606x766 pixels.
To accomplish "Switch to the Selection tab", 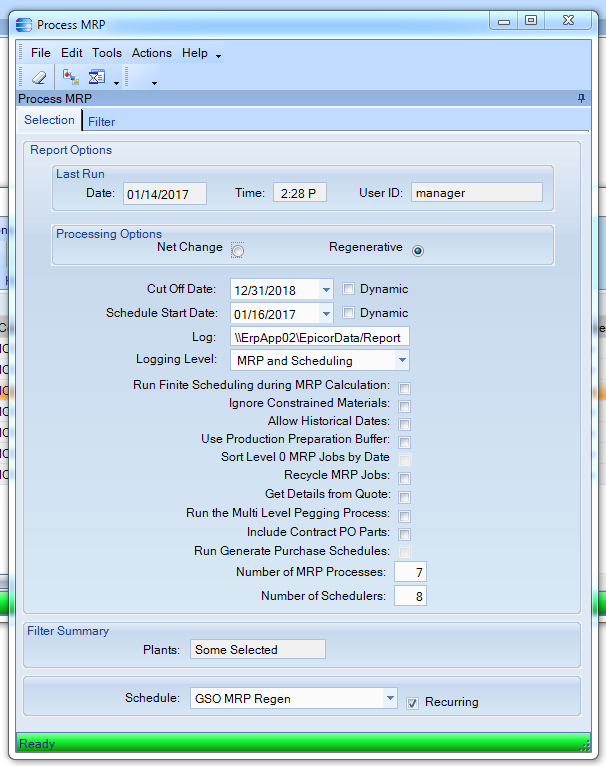I will point(49,120).
